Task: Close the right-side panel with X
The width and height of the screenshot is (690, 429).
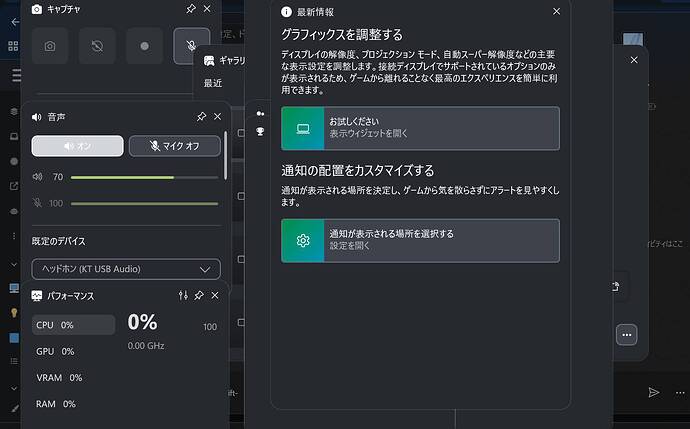Action: [634, 60]
